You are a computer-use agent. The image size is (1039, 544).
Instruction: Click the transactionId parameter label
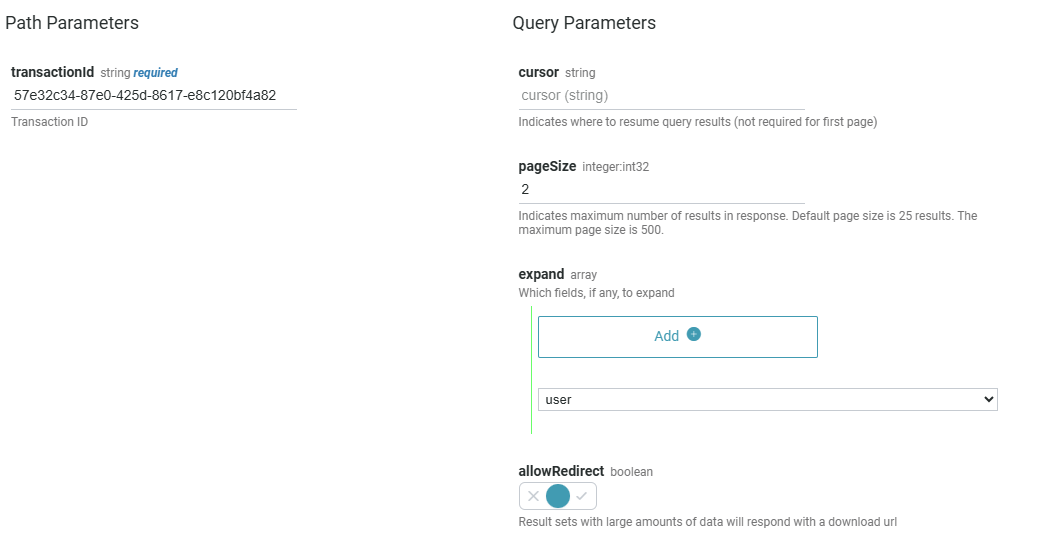[x=53, y=73]
